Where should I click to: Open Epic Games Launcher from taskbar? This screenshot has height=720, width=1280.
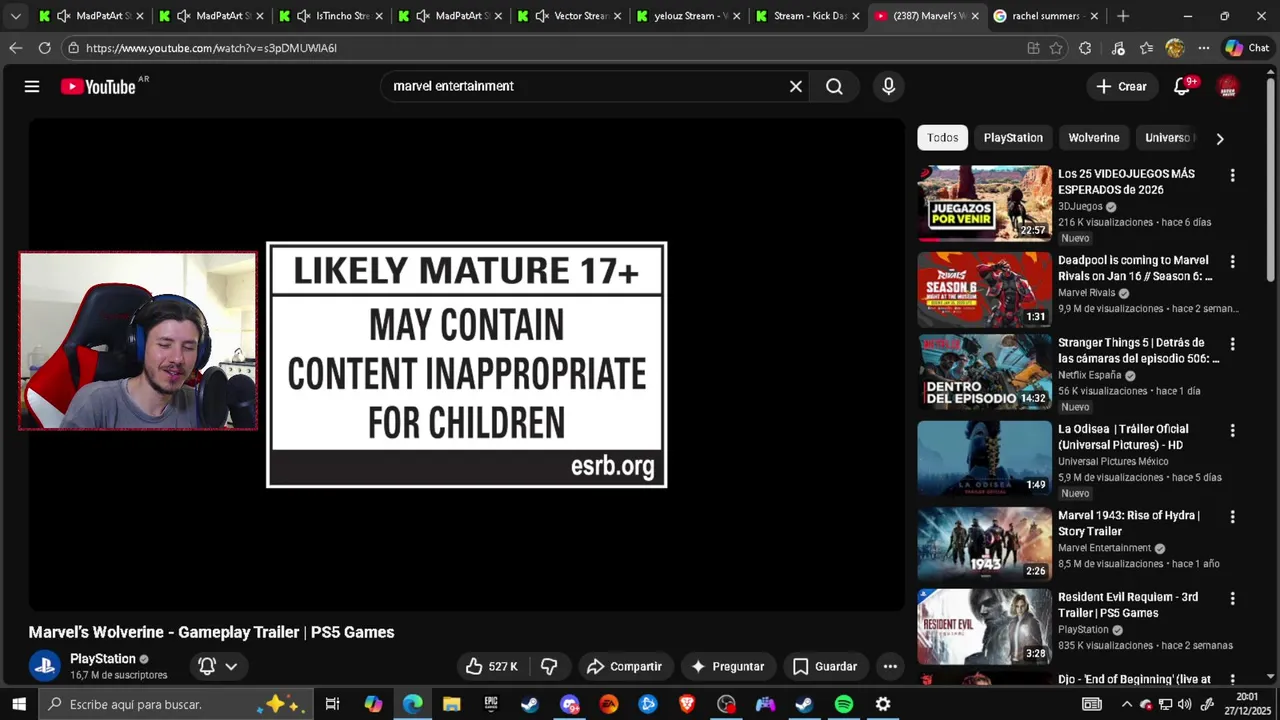click(x=491, y=704)
